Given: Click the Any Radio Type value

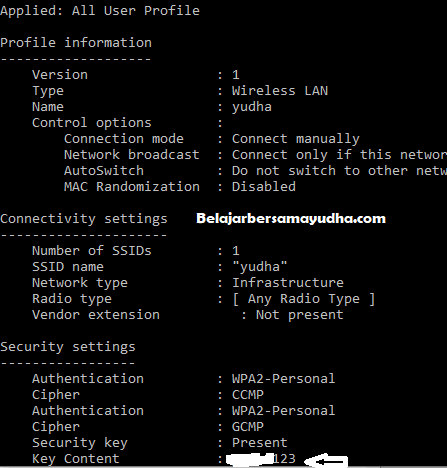Looking at the screenshot, I should (304, 299).
